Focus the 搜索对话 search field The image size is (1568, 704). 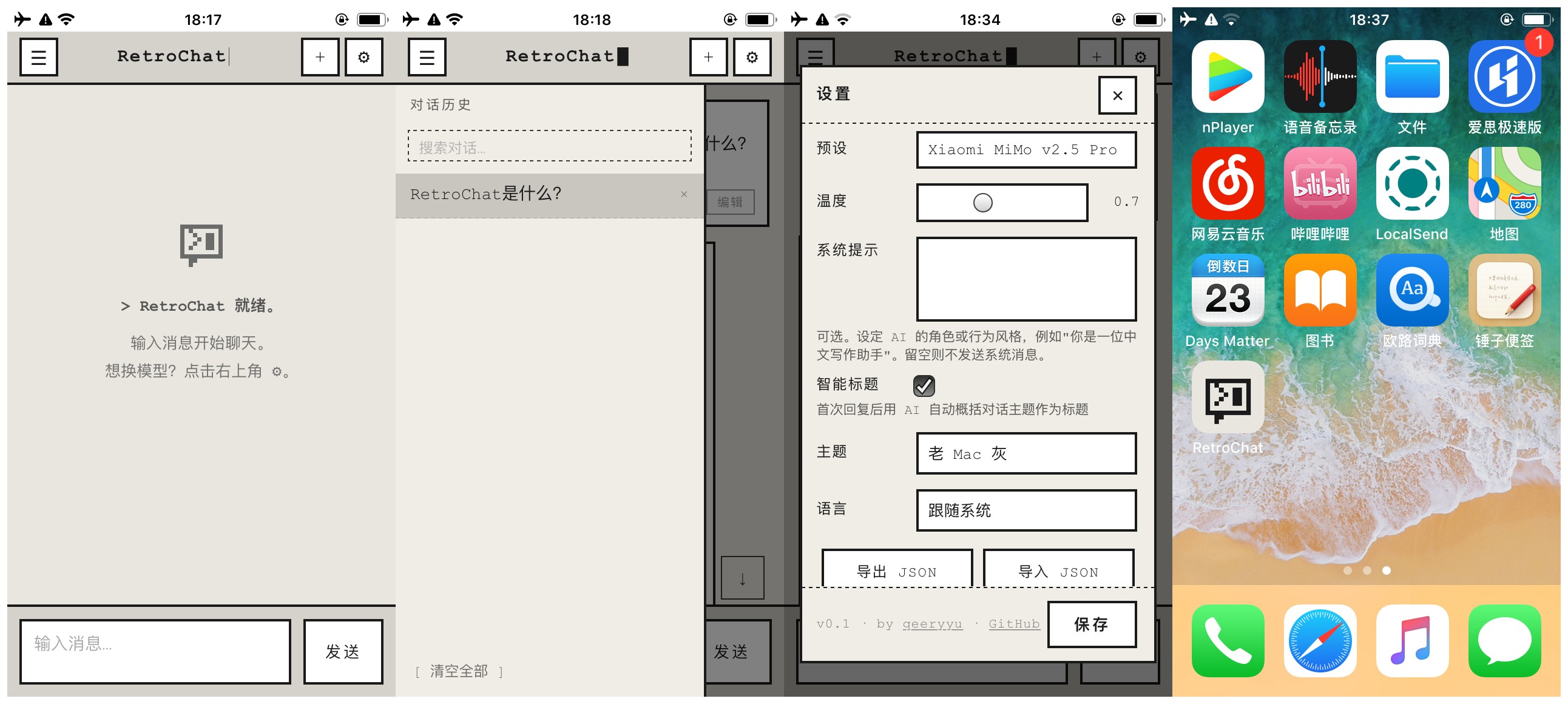[550, 146]
